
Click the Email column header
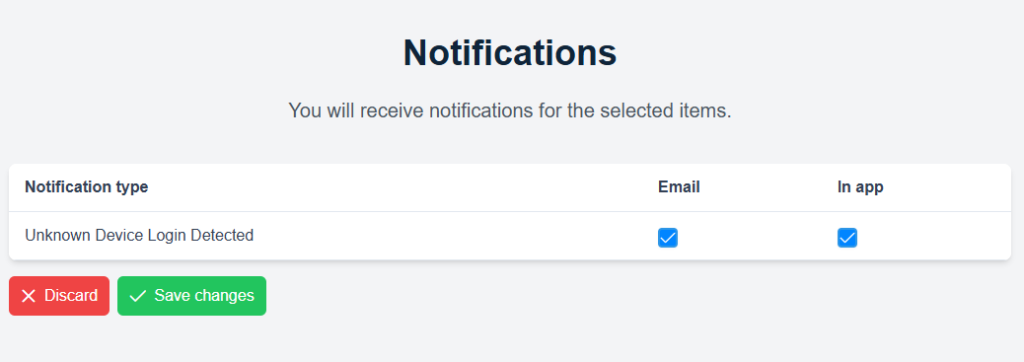click(x=679, y=188)
